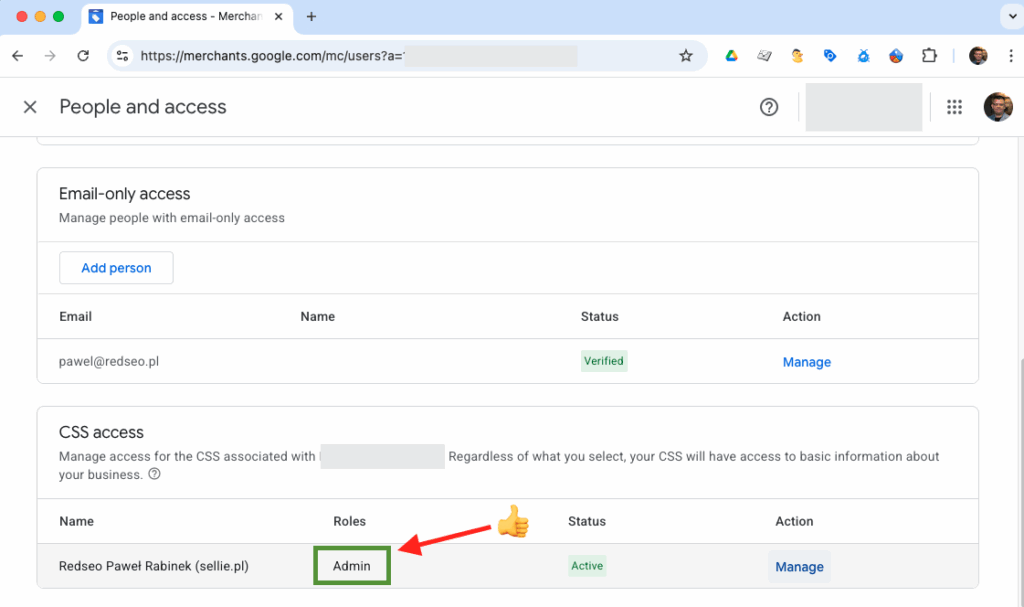Click the help question mark icon in header
The height and width of the screenshot is (607, 1024).
pos(768,106)
